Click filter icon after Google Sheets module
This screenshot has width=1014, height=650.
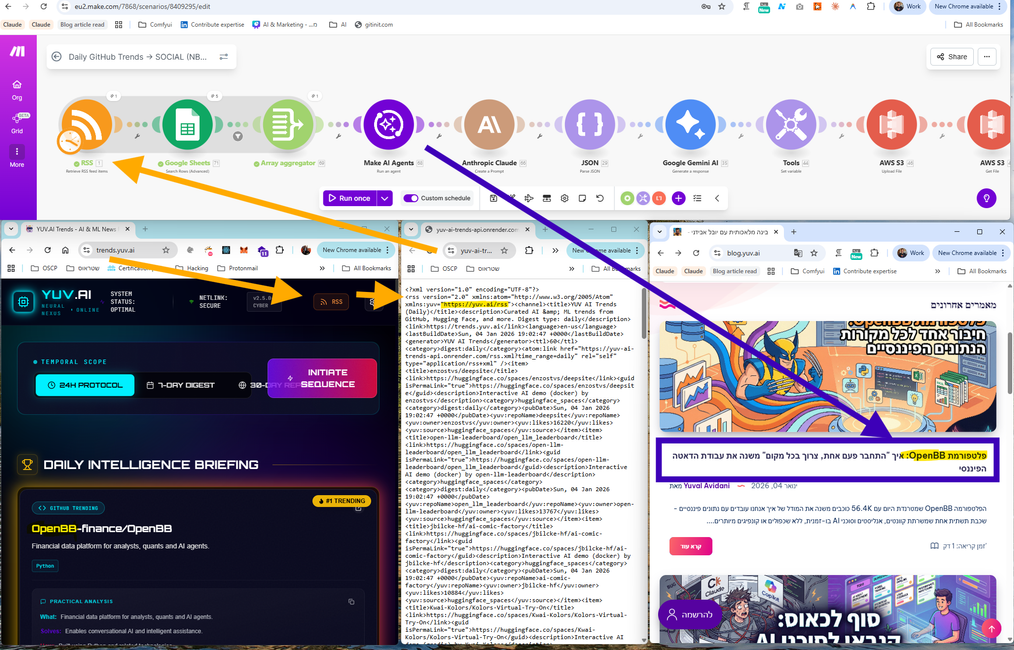coord(237,136)
